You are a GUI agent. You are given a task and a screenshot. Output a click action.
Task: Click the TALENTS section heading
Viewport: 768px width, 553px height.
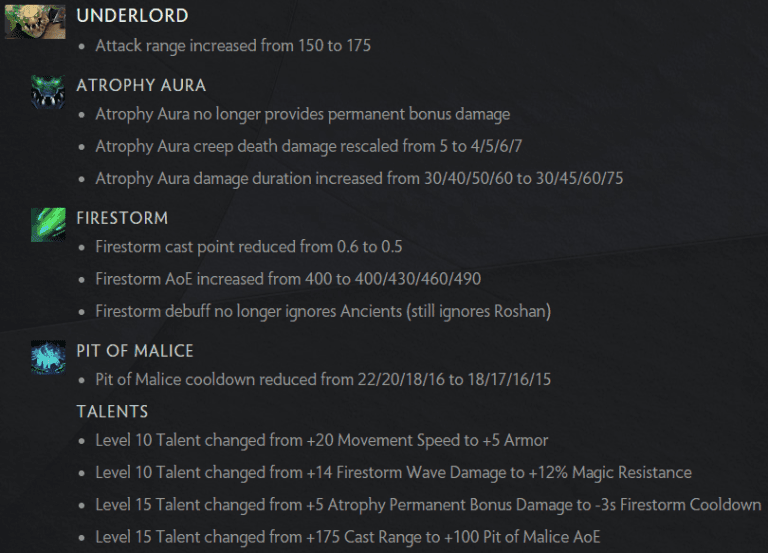(x=112, y=411)
